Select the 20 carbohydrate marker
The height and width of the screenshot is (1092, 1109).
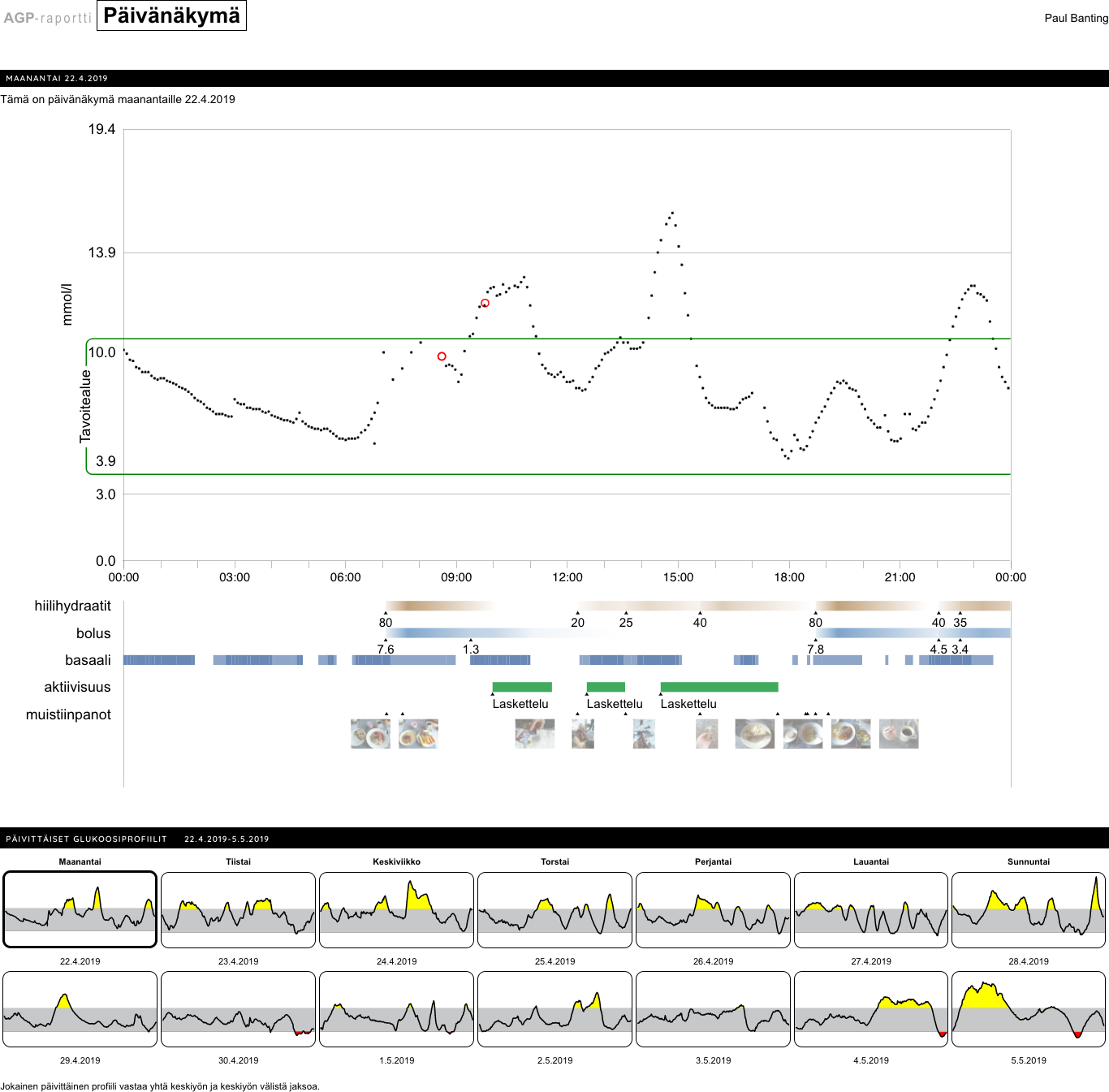click(577, 622)
